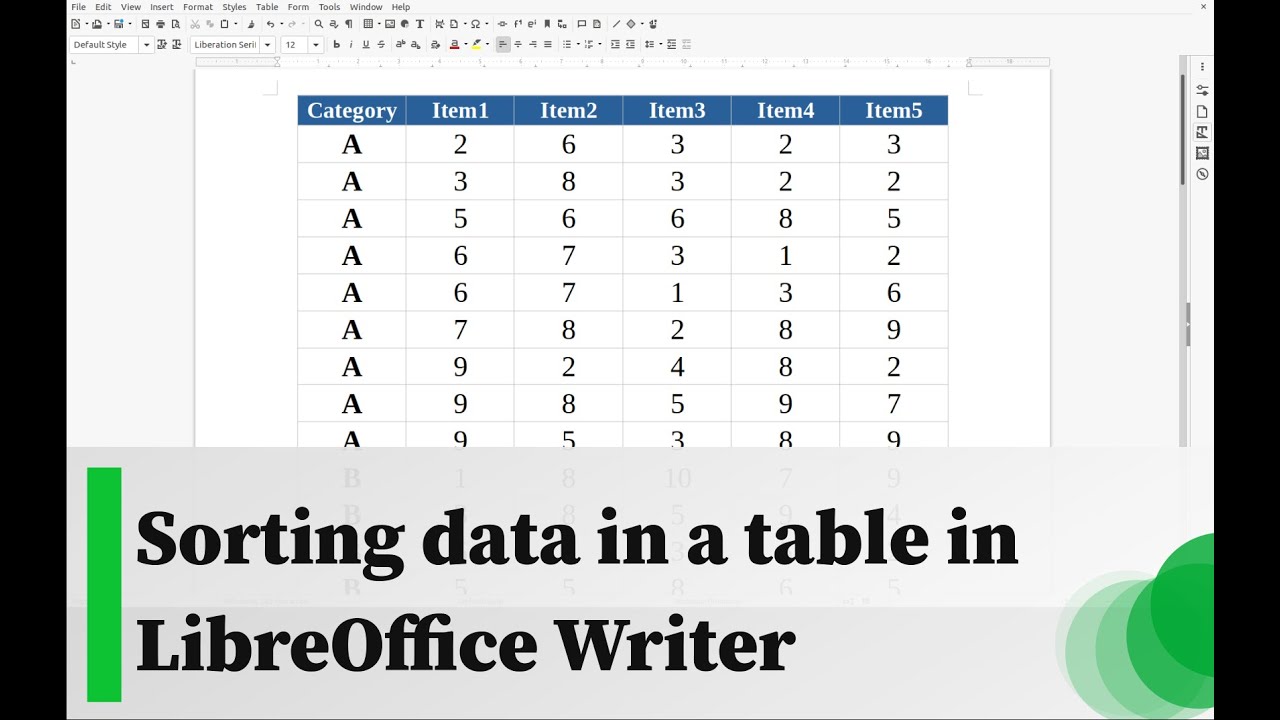The height and width of the screenshot is (720, 1280).
Task: Toggle strikethrough formatting
Action: pyautogui.click(x=381, y=44)
